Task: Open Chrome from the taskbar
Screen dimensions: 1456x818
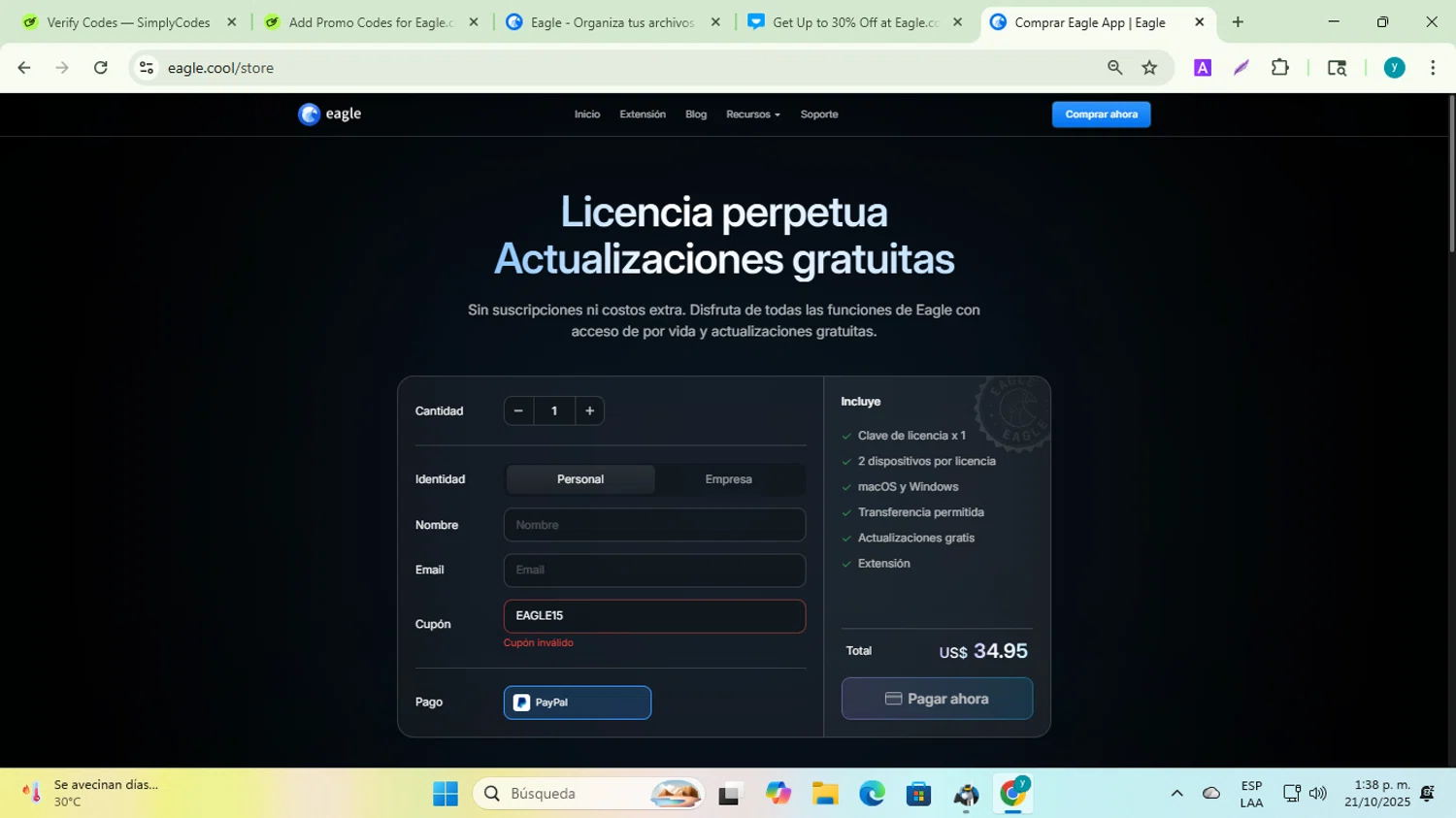Action: tap(1013, 794)
